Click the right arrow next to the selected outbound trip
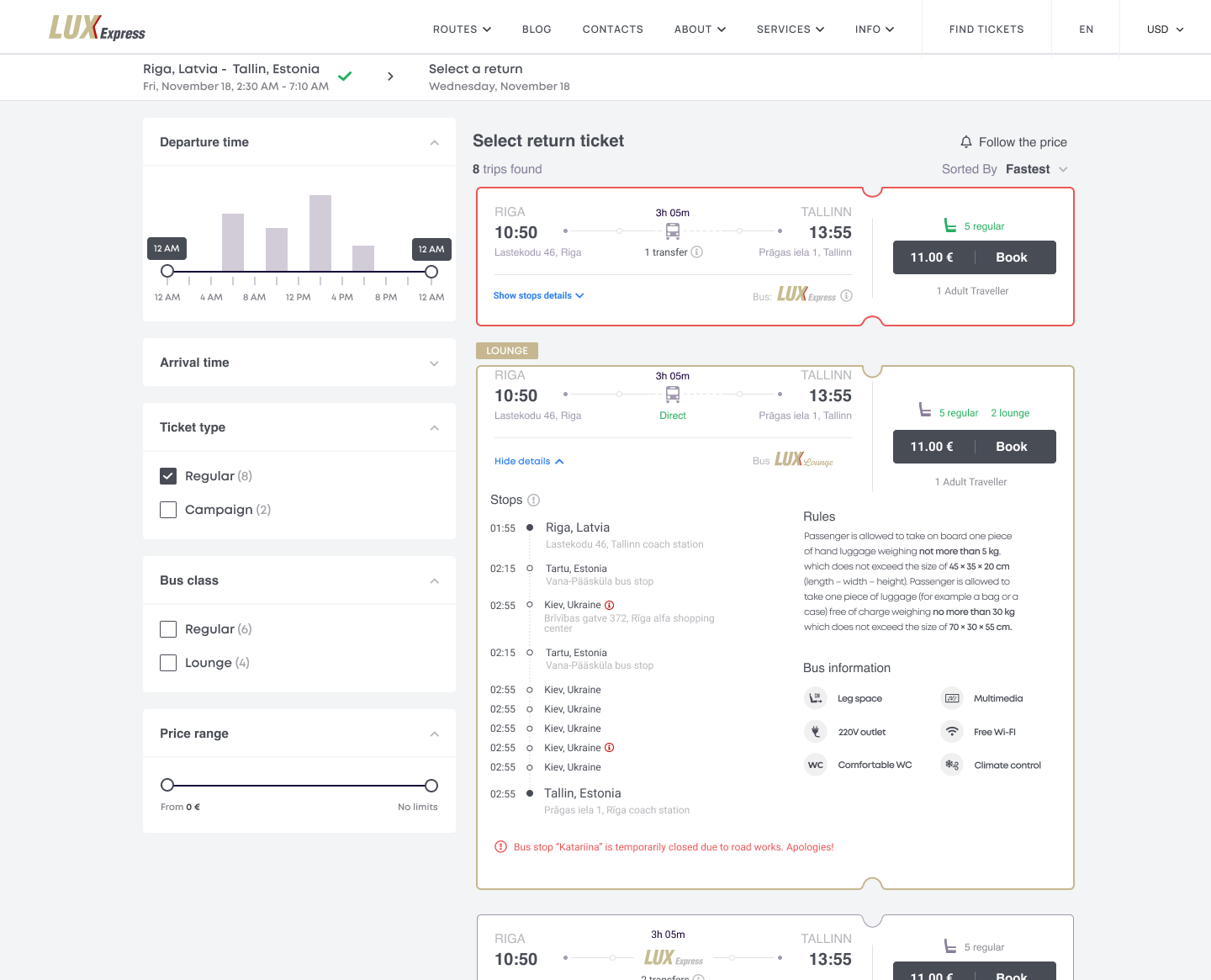Viewport: 1211px width, 980px height. [x=390, y=77]
